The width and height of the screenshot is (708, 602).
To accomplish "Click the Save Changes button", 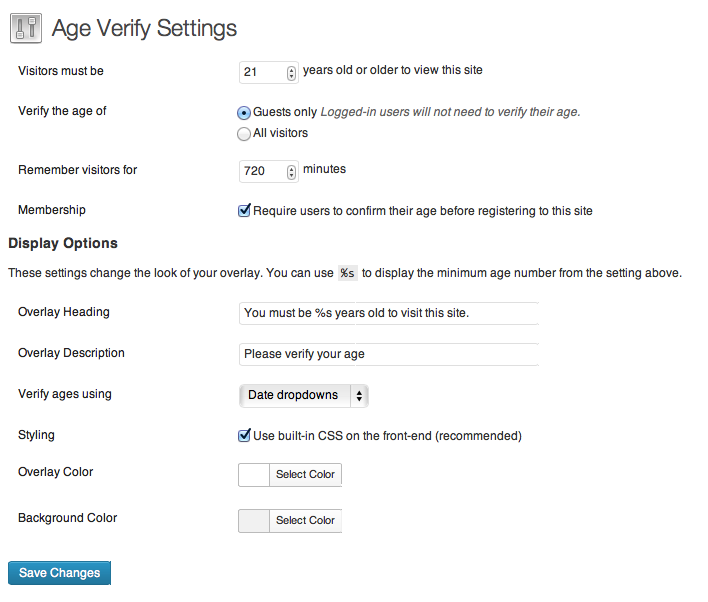I will coord(59,573).
